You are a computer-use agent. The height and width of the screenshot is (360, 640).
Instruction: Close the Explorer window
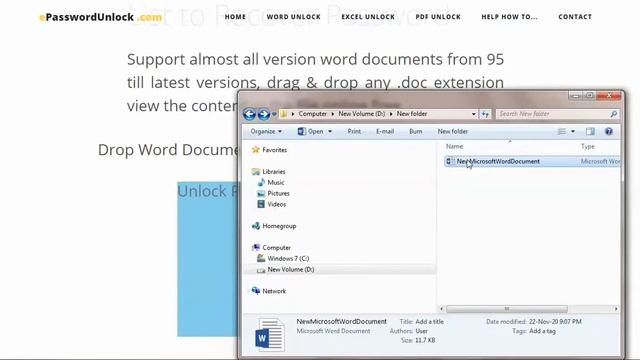click(x=609, y=96)
